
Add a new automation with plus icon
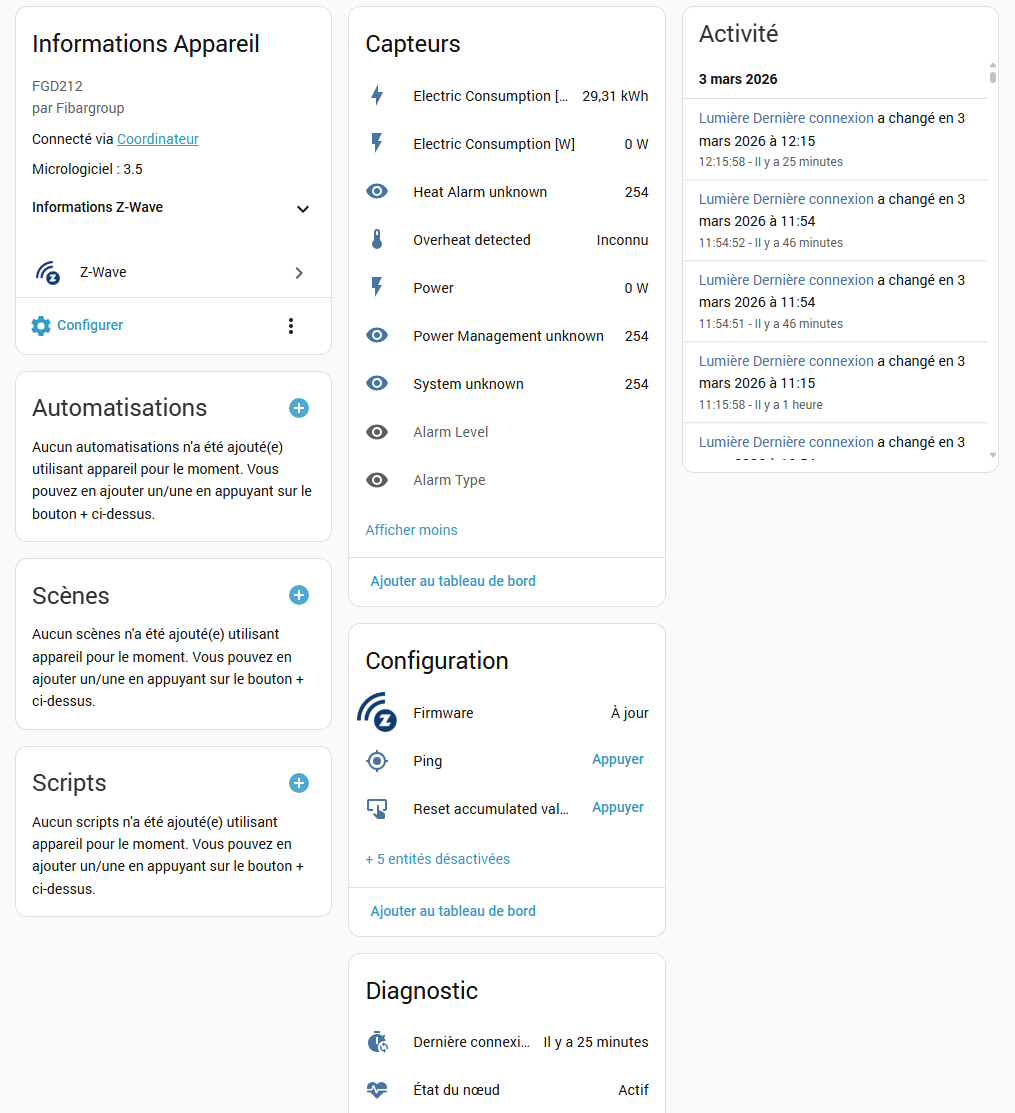[299, 408]
